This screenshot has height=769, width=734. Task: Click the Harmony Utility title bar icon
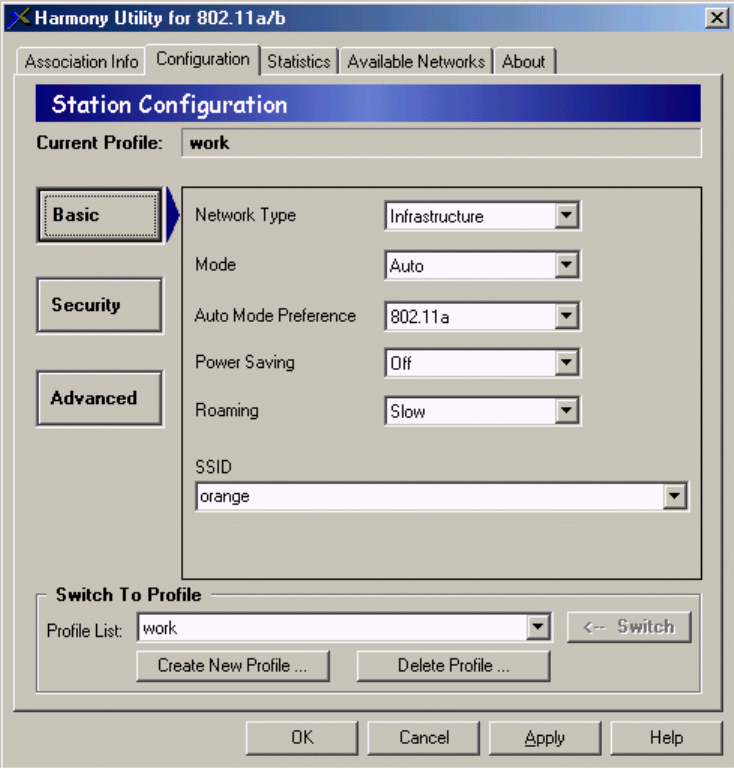20,18
